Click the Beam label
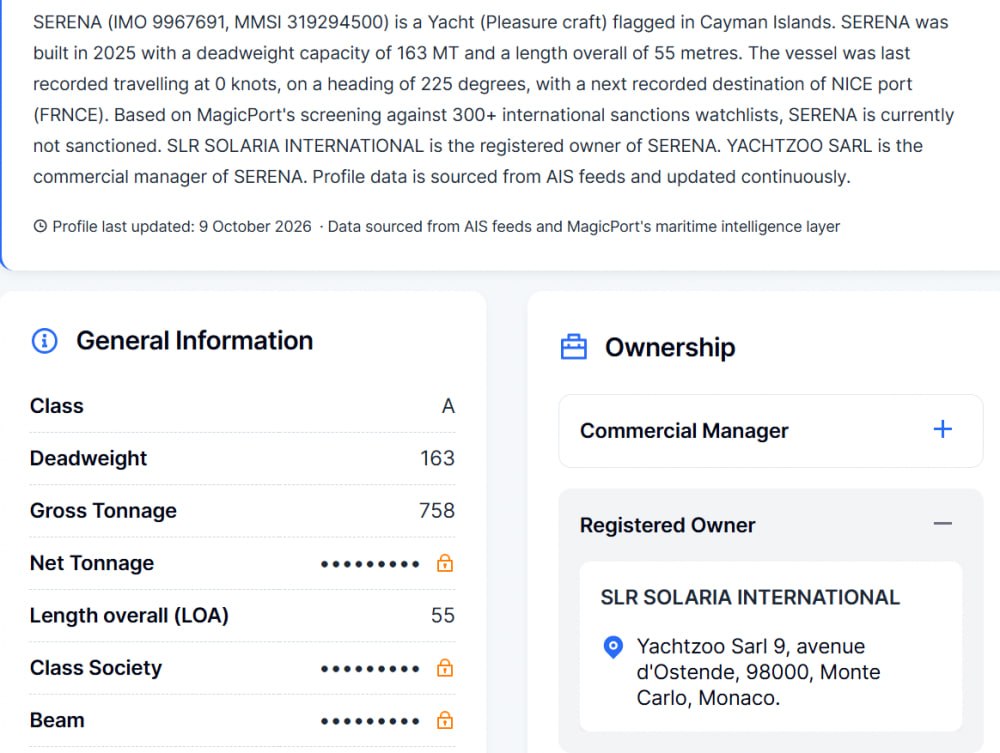 point(57,720)
